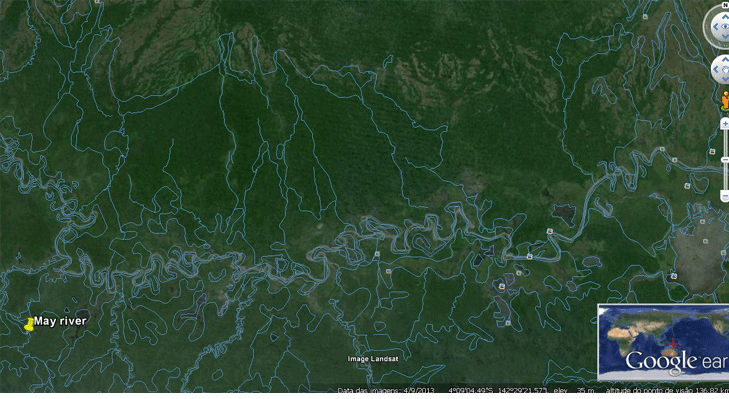The height and width of the screenshot is (399, 729).
Task: Select the May river placemark label
Action: pyautogui.click(x=60, y=321)
